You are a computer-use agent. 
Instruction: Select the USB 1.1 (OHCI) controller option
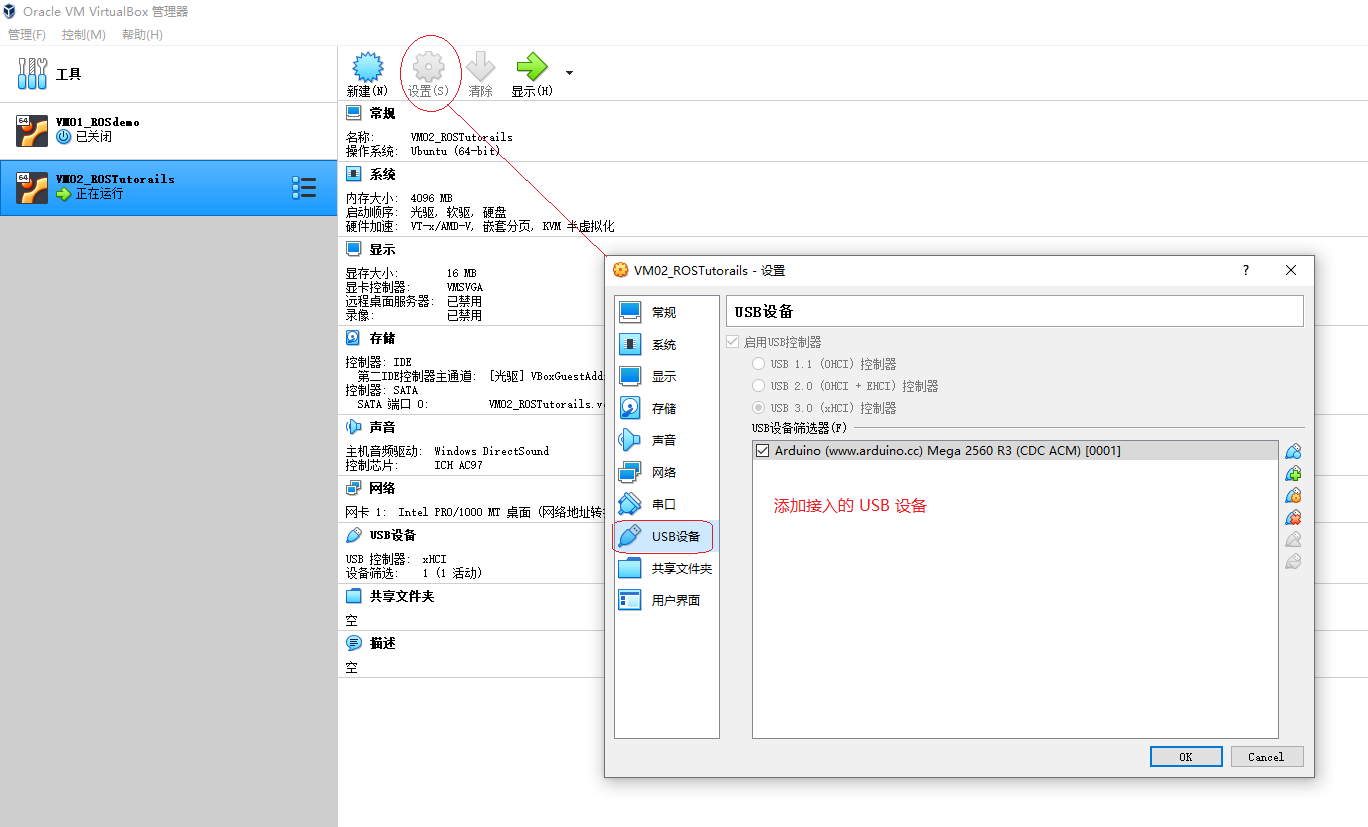coord(759,364)
